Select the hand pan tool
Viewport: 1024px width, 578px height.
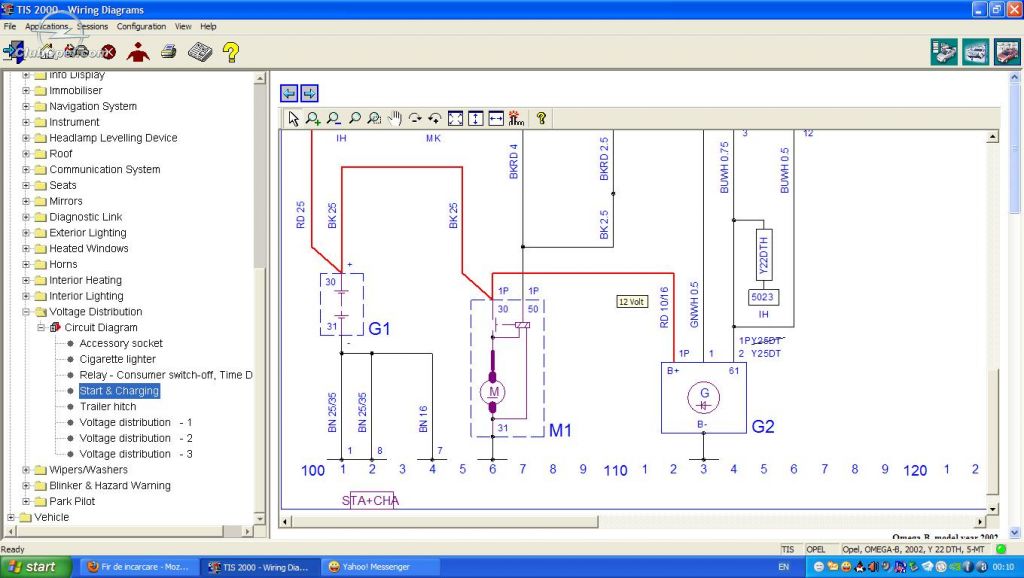pos(394,118)
